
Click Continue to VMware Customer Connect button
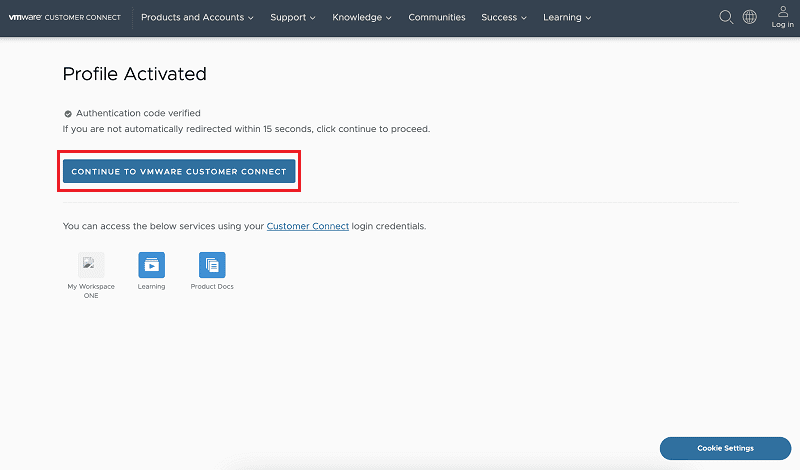click(x=179, y=171)
